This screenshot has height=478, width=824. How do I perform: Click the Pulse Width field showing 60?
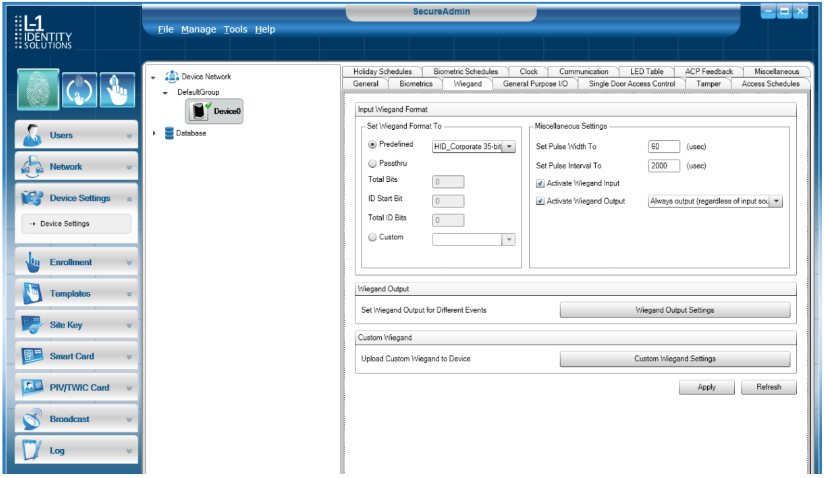(x=664, y=147)
